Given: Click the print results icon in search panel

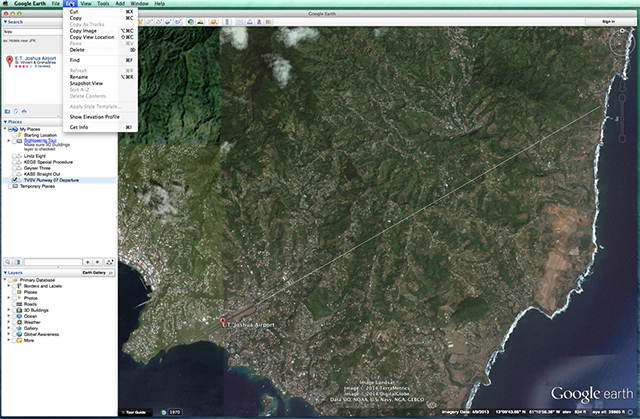Looking at the screenshot, I should 24,111.
